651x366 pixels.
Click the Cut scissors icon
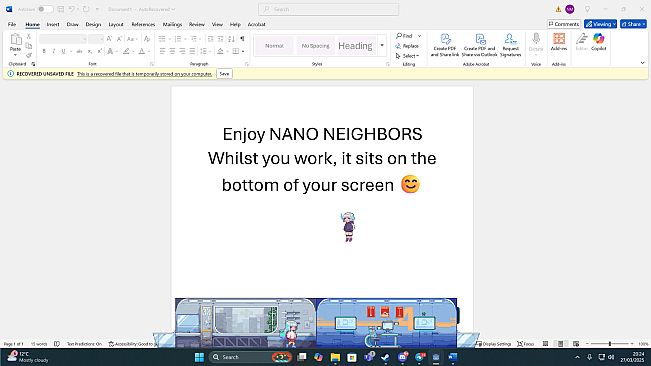coord(29,37)
